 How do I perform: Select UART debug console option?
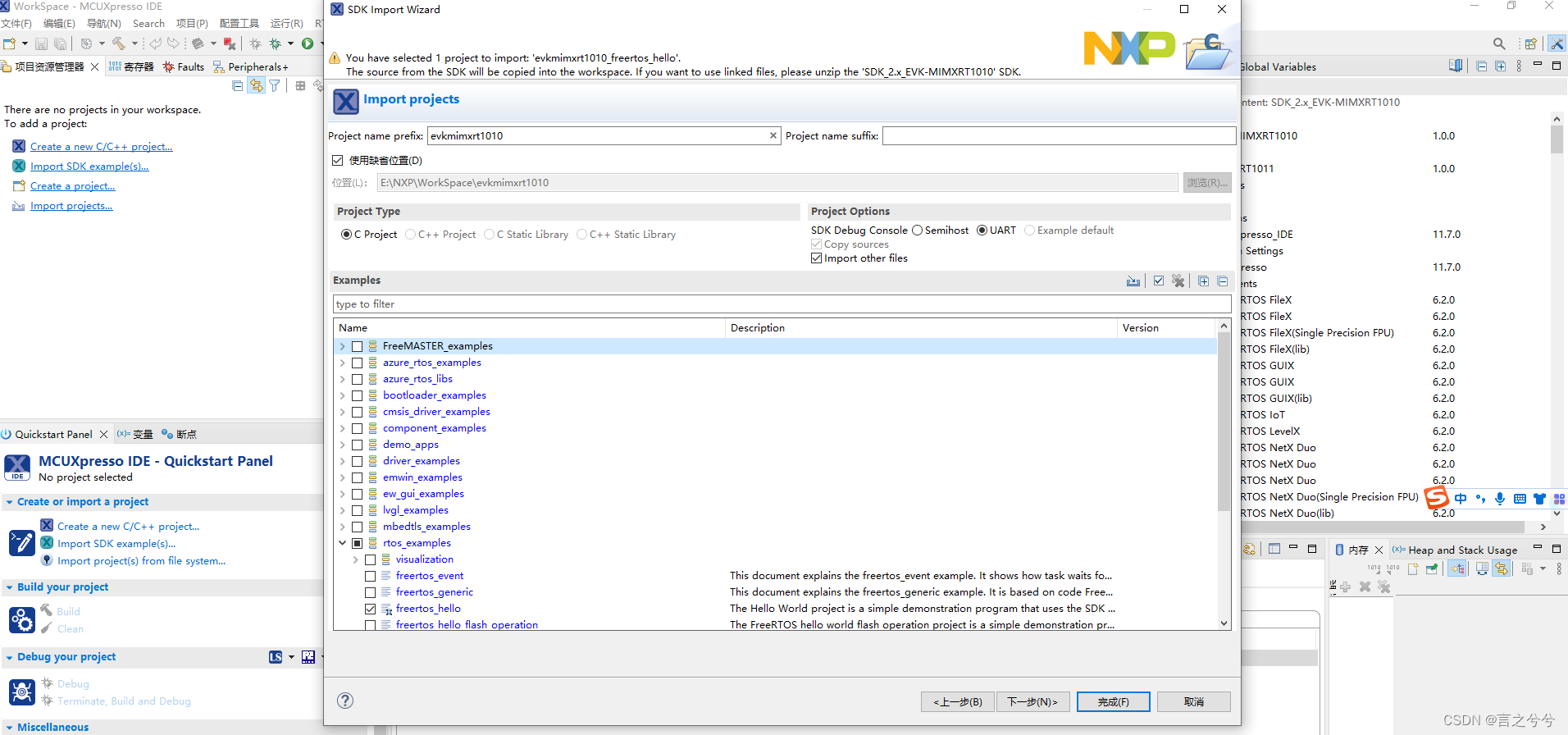pos(982,231)
